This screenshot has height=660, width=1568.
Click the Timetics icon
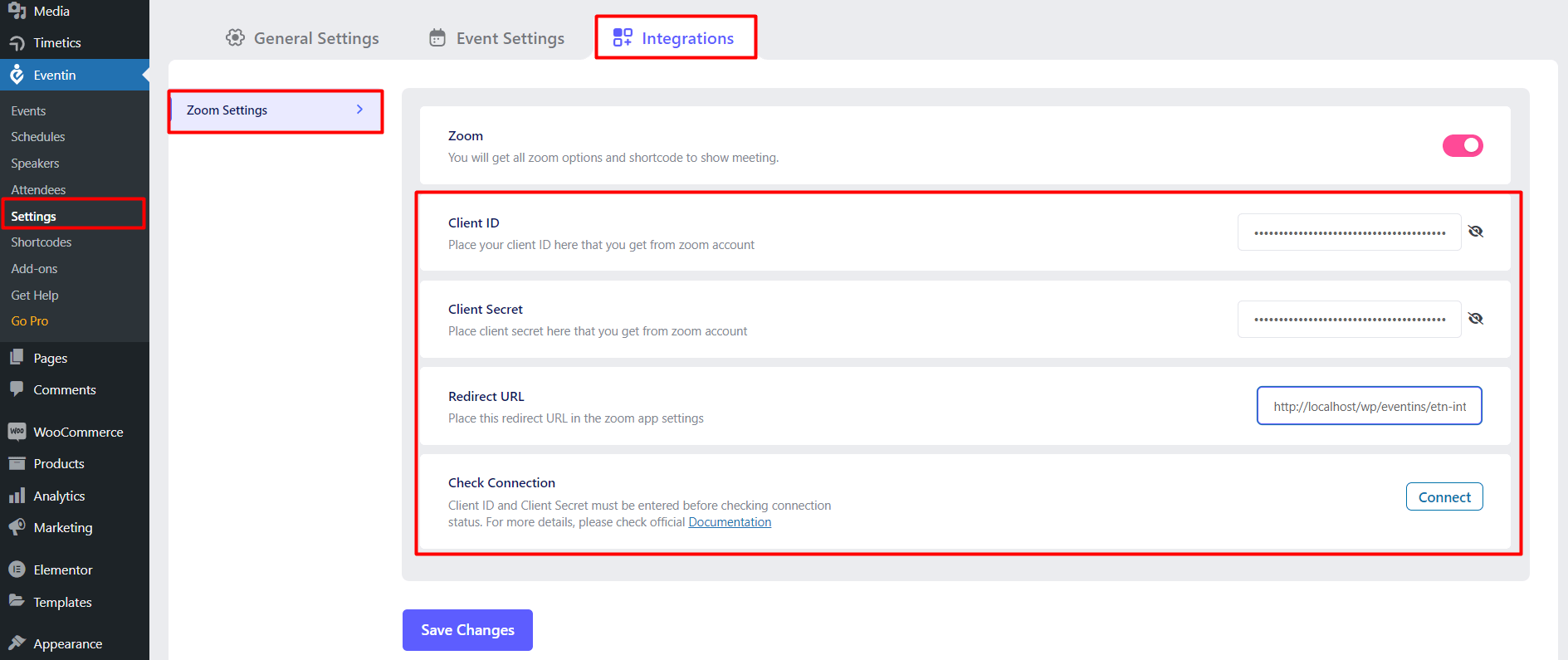click(17, 42)
